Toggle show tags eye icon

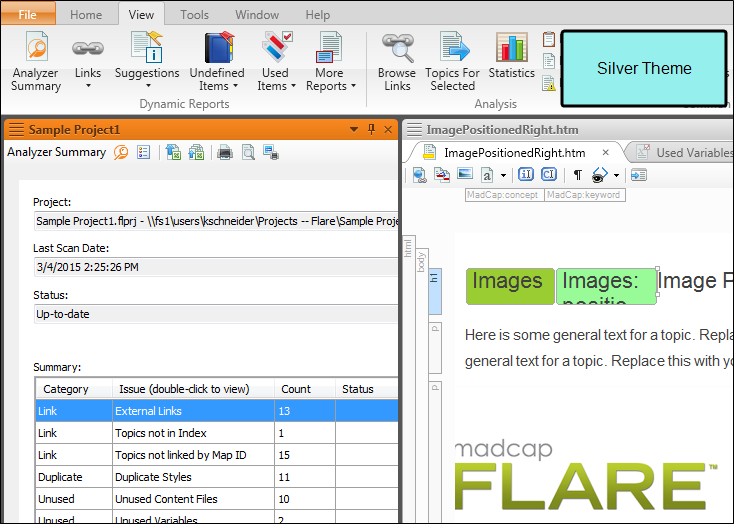point(600,175)
